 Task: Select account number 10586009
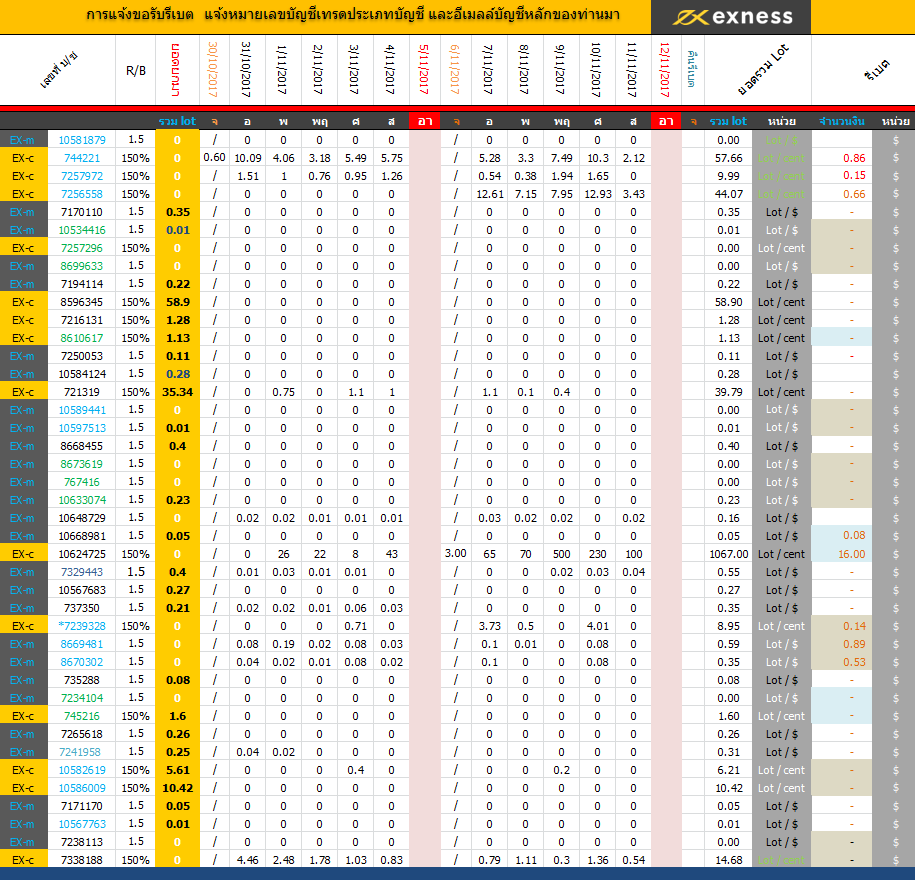[82, 788]
